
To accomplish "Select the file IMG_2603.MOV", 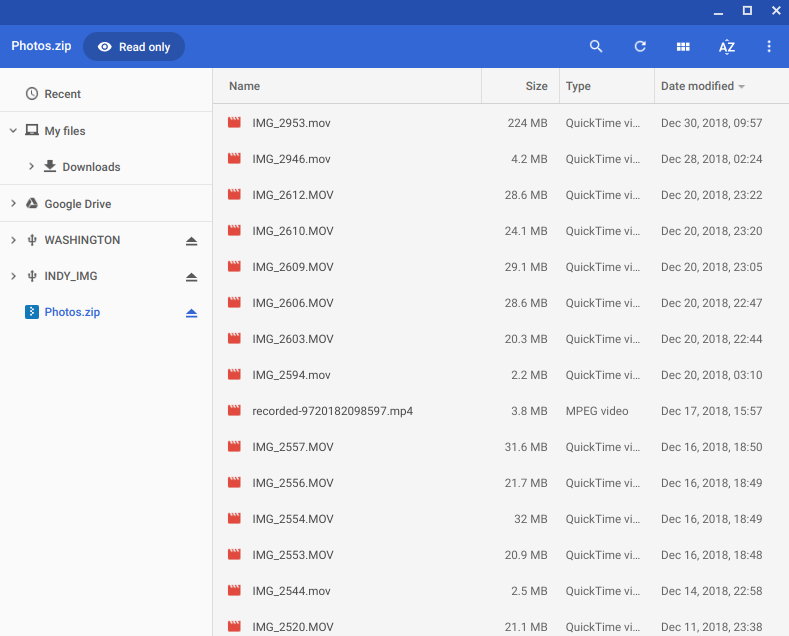I will click(x=501, y=339).
